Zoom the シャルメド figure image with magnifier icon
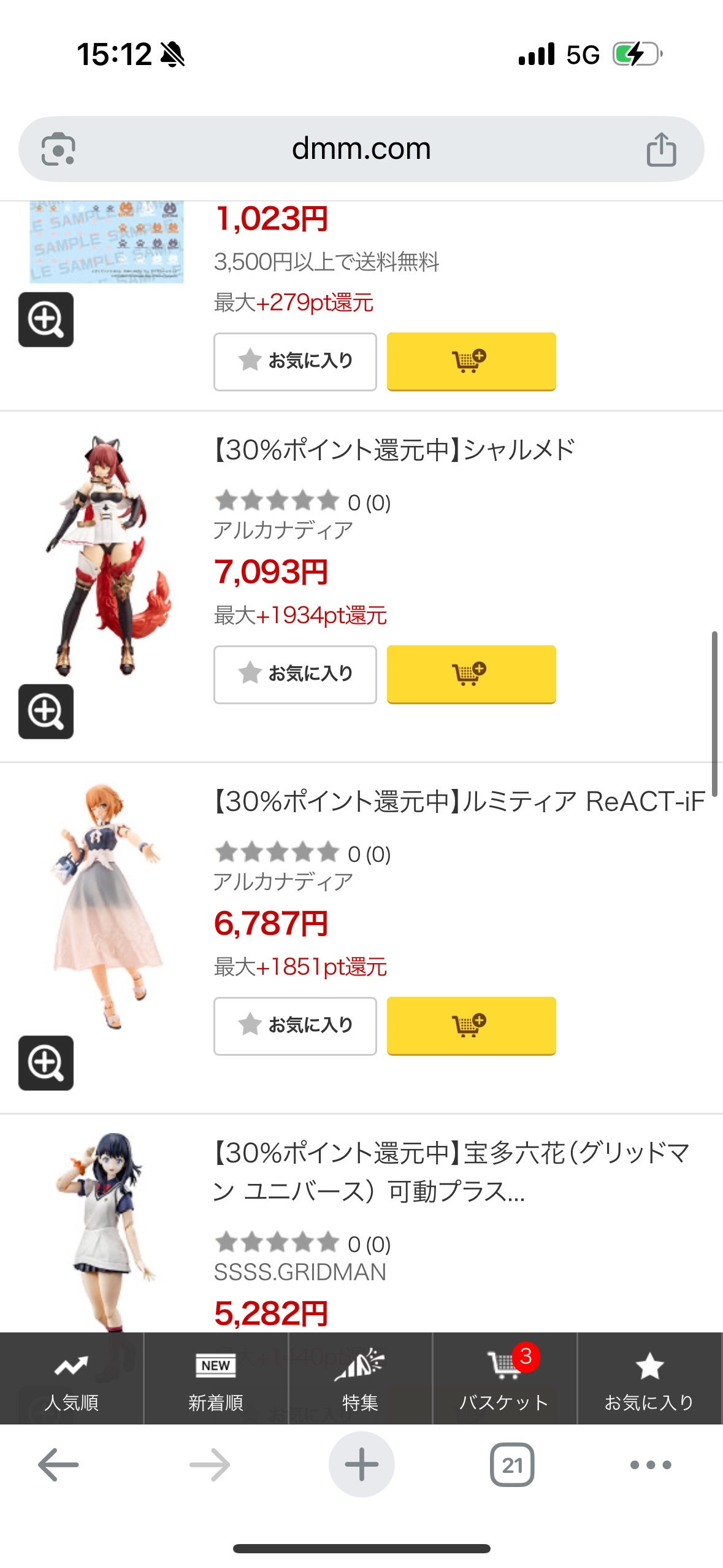Screen dimensions: 723x1568 click(46, 712)
